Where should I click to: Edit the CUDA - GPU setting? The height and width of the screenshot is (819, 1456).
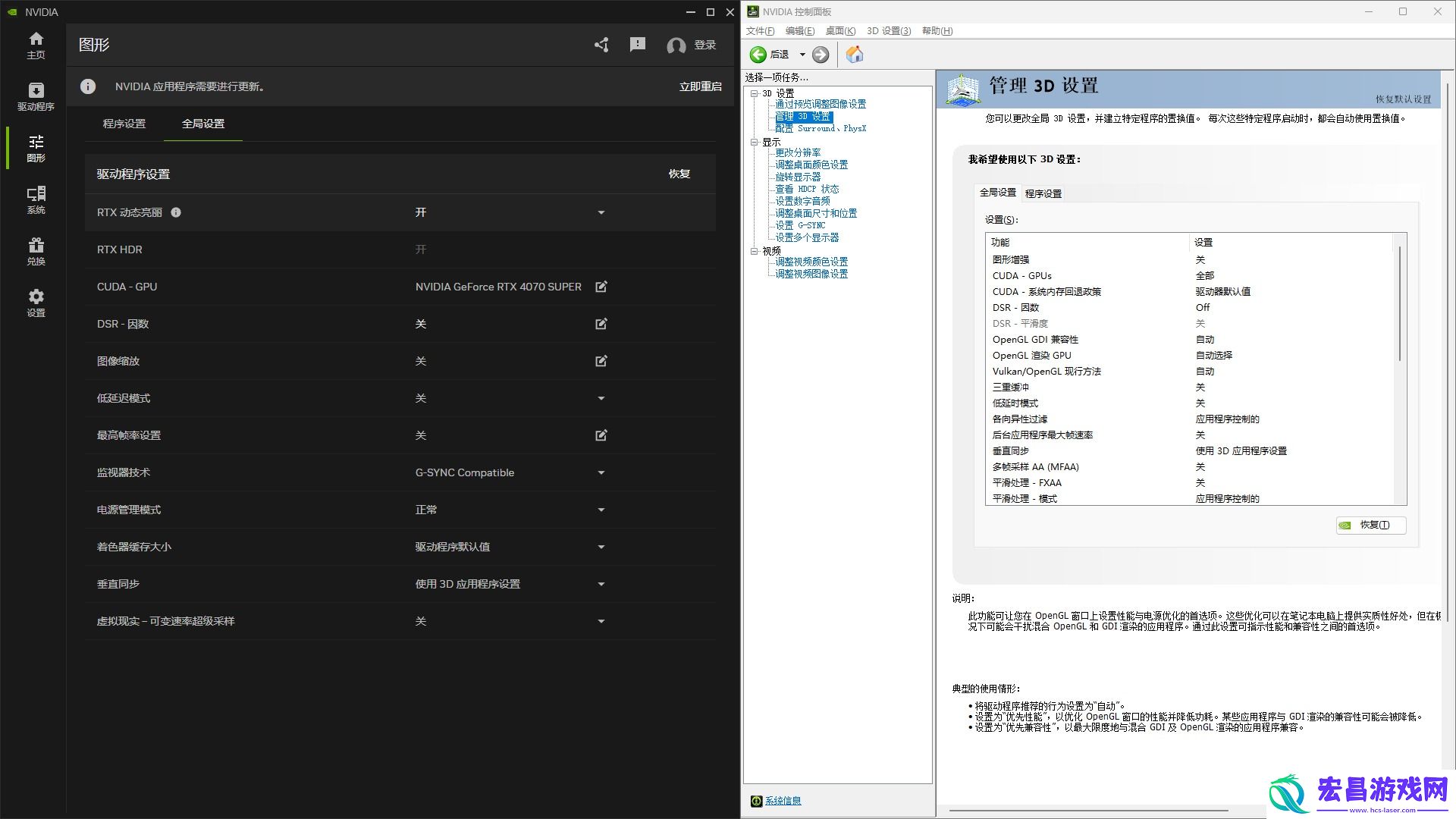click(x=601, y=287)
